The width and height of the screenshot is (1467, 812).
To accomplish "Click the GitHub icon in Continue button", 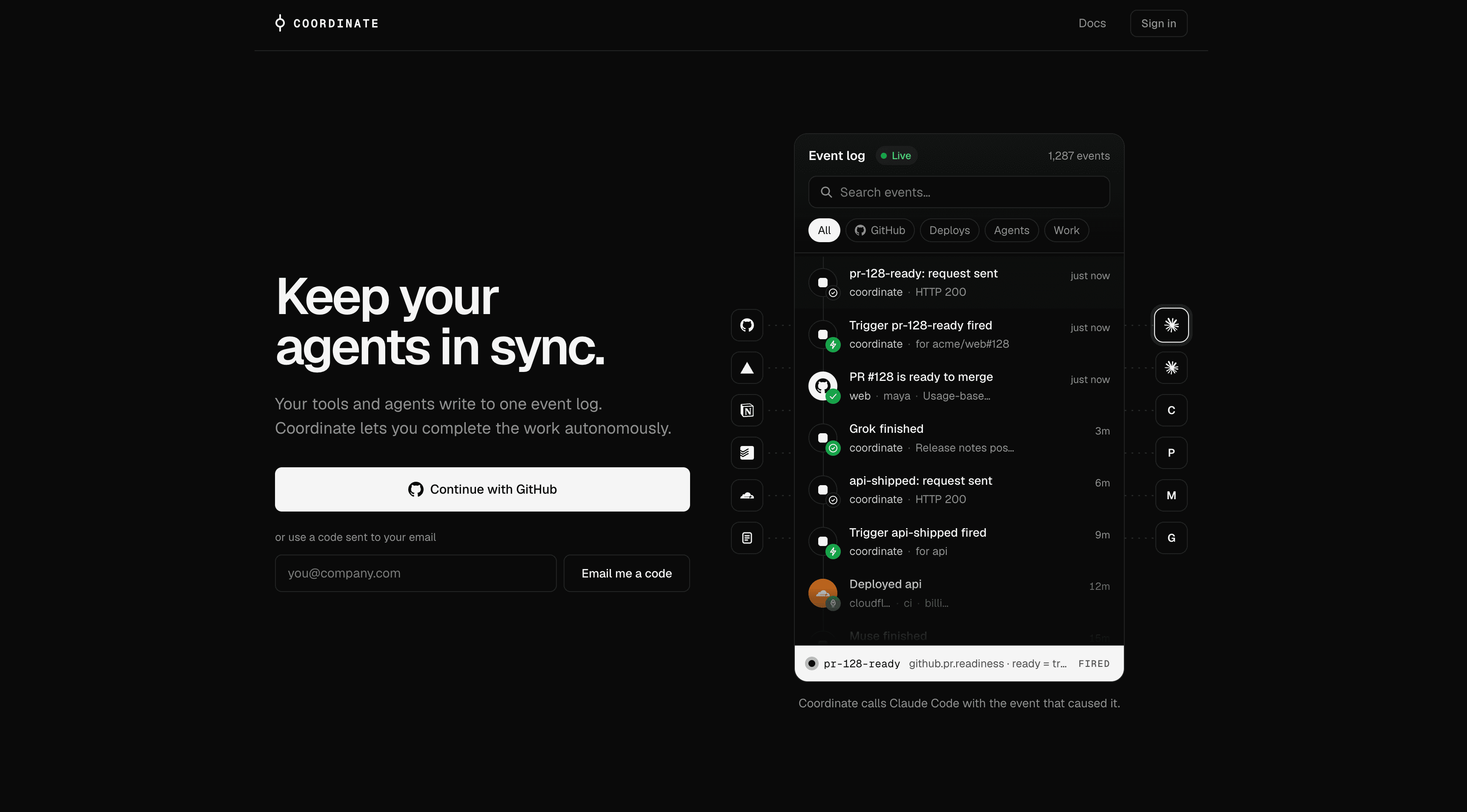I will pyautogui.click(x=416, y=490).
